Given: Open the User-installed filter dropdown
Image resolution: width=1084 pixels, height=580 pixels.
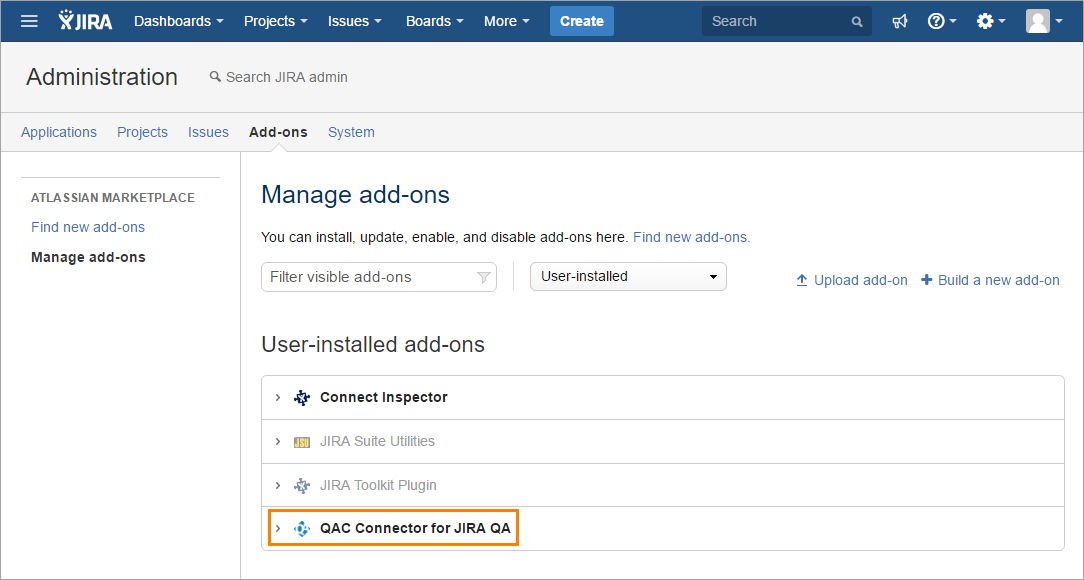Looking at the screenshot, I should 627,276.
